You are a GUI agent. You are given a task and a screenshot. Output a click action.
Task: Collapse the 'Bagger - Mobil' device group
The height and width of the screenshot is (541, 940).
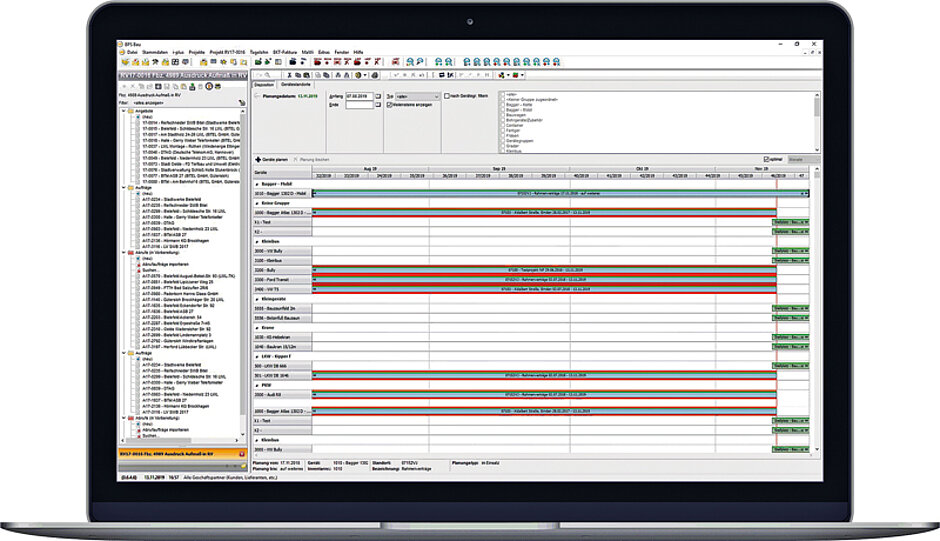point(257,185)
